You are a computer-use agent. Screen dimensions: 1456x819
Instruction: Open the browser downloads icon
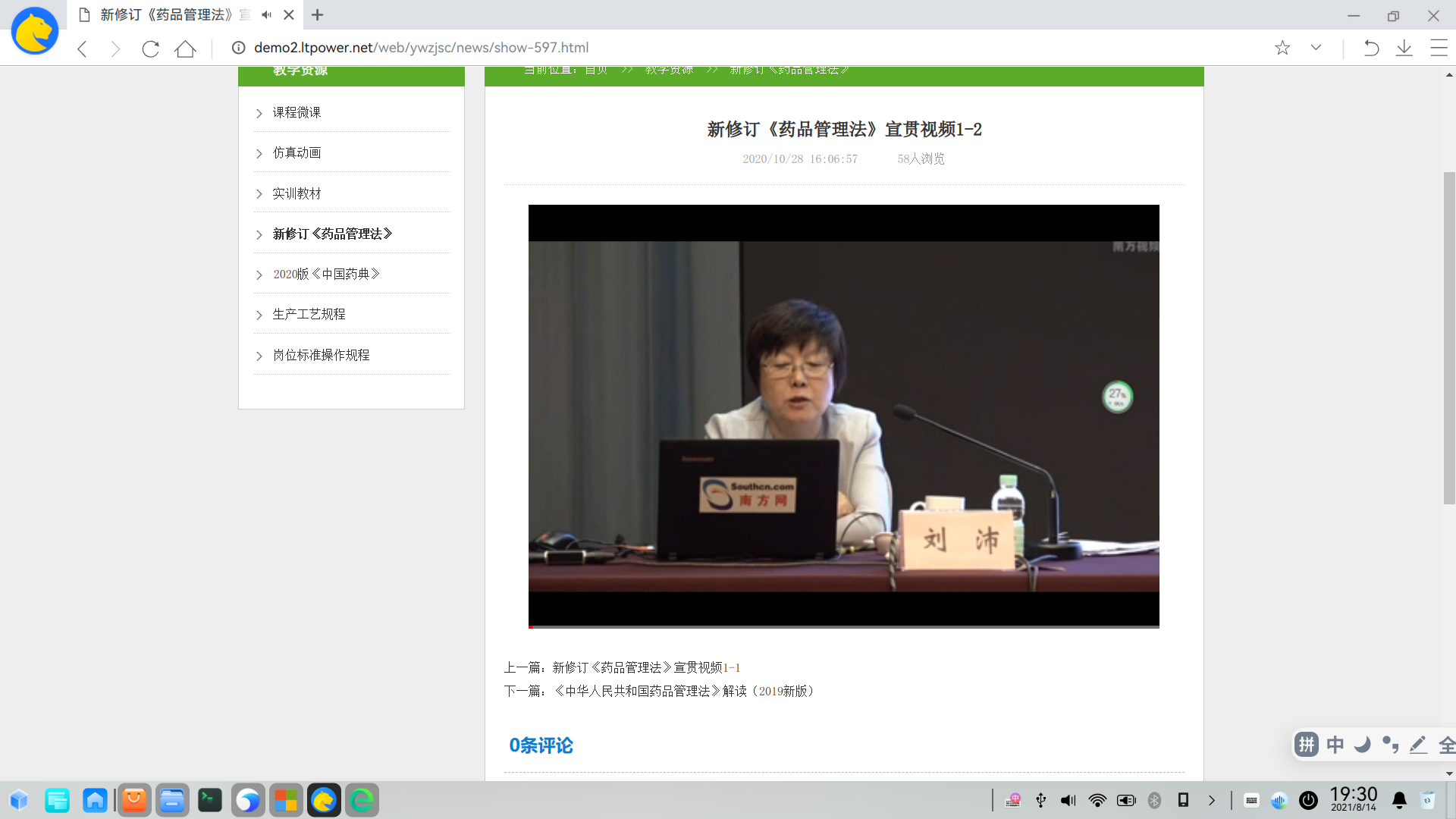click(x=1404, y=48)
